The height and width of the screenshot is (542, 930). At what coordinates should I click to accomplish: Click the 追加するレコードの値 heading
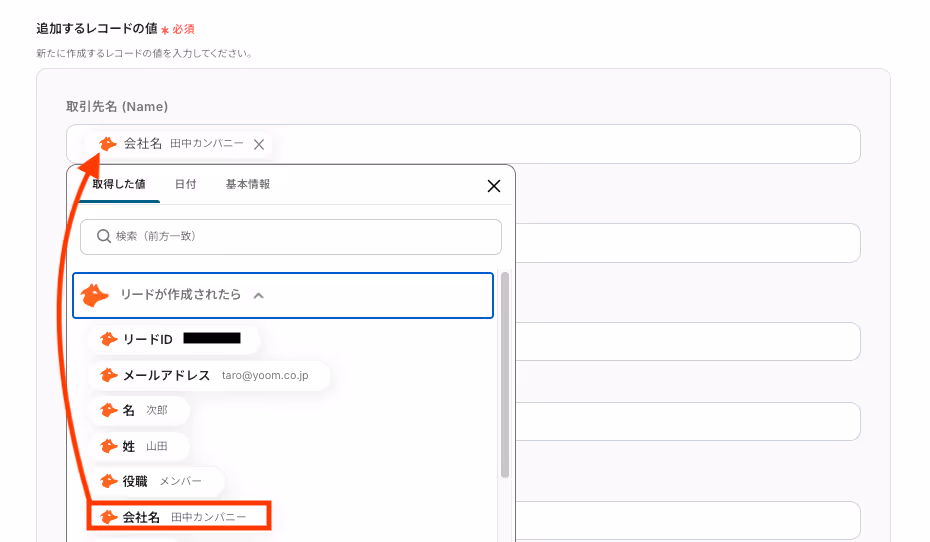pos(97,28)
